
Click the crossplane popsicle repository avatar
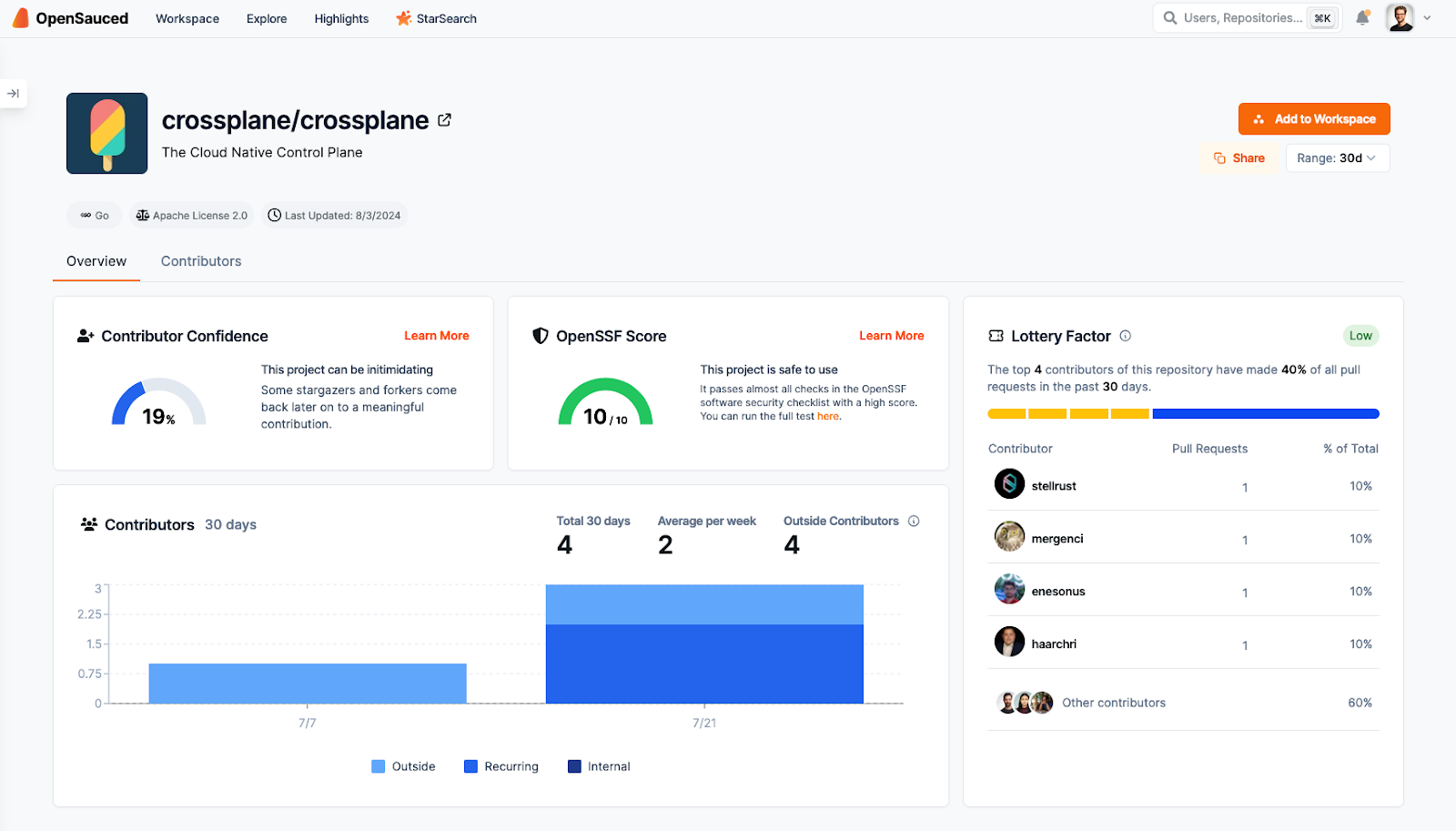pyautogui.click(x=106, y=133)
